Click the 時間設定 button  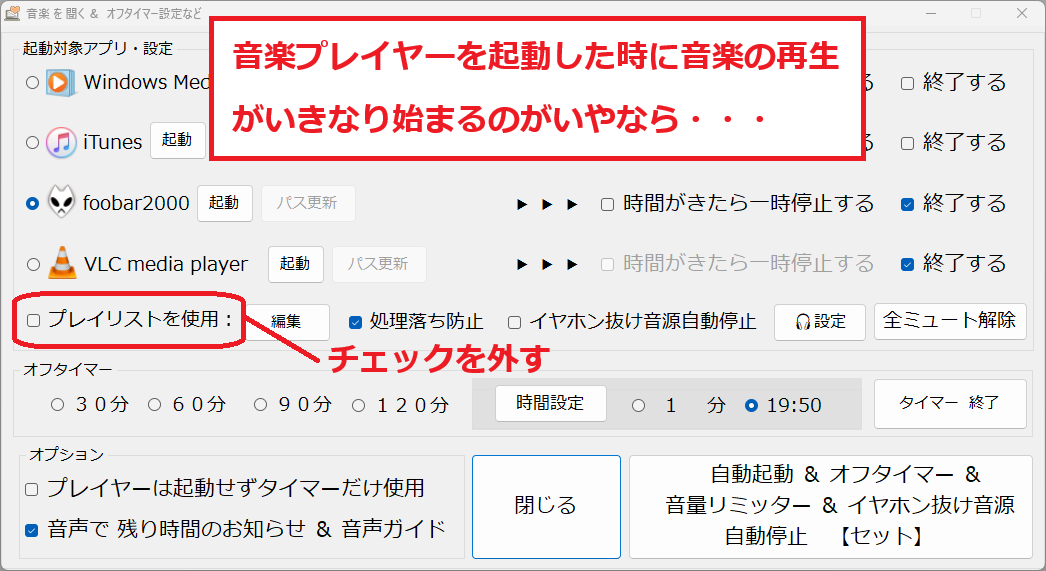(x=550, y=404)
